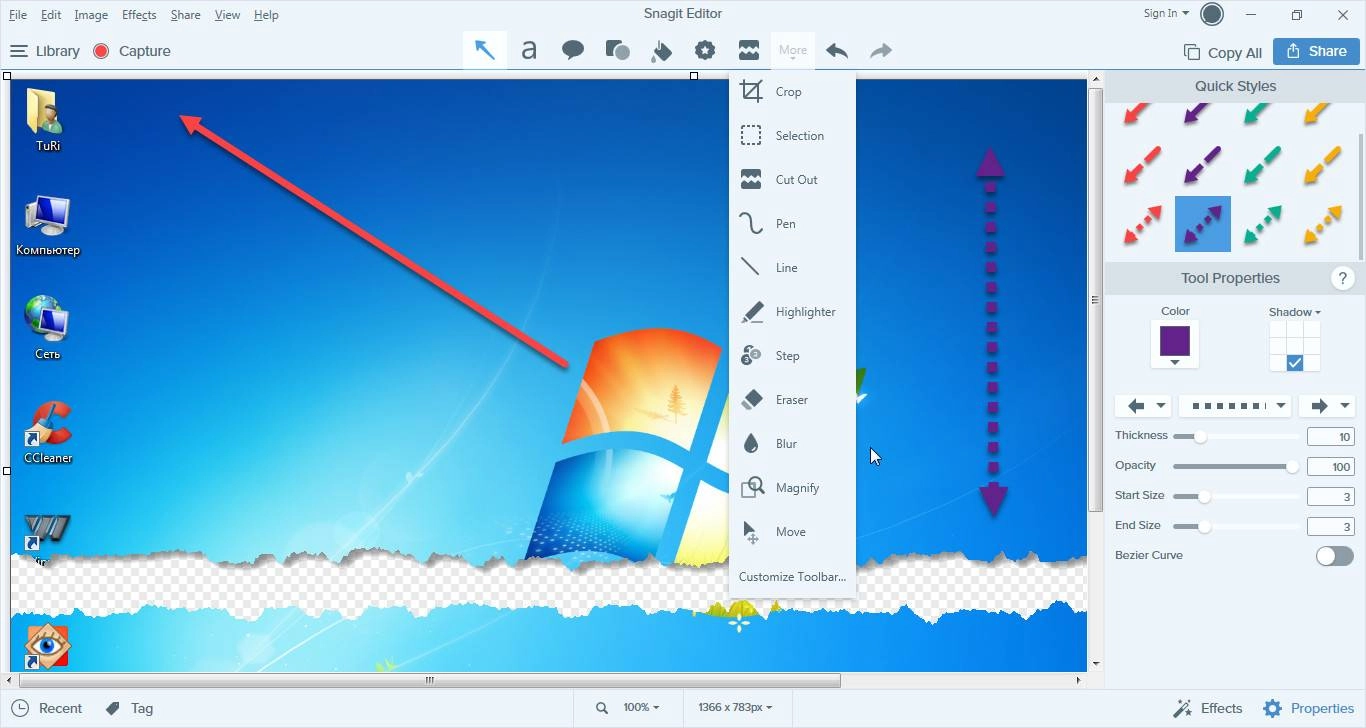Screen dimensions: 1366x728
Task: Click the magnifier zoom icon in status bar
Action: (x=602, y=708)
